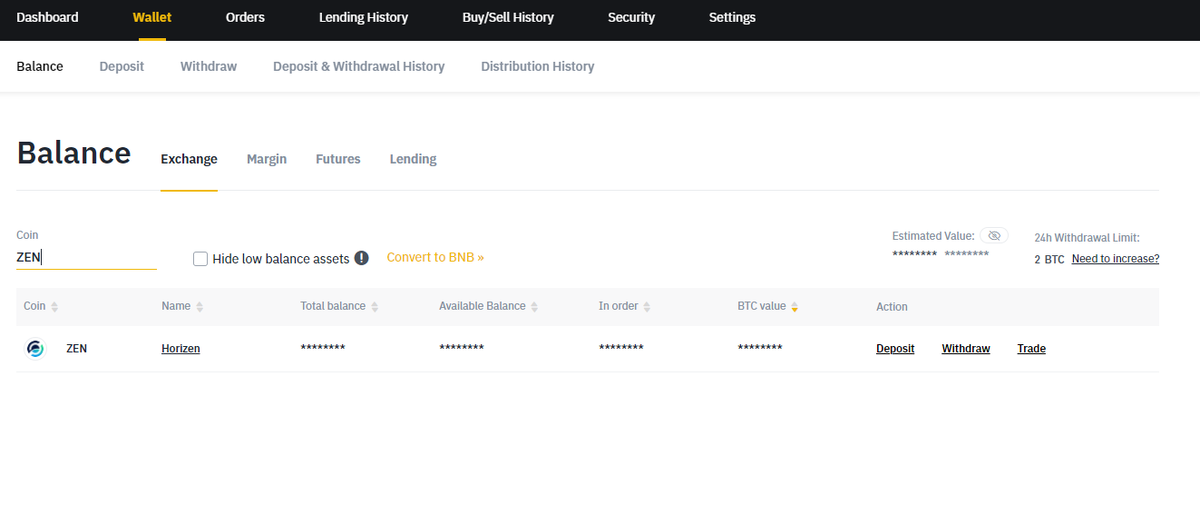This screenshot has height=505, width=1200.
Task: Click Convert to BNB link
Action: click(435, 257)
